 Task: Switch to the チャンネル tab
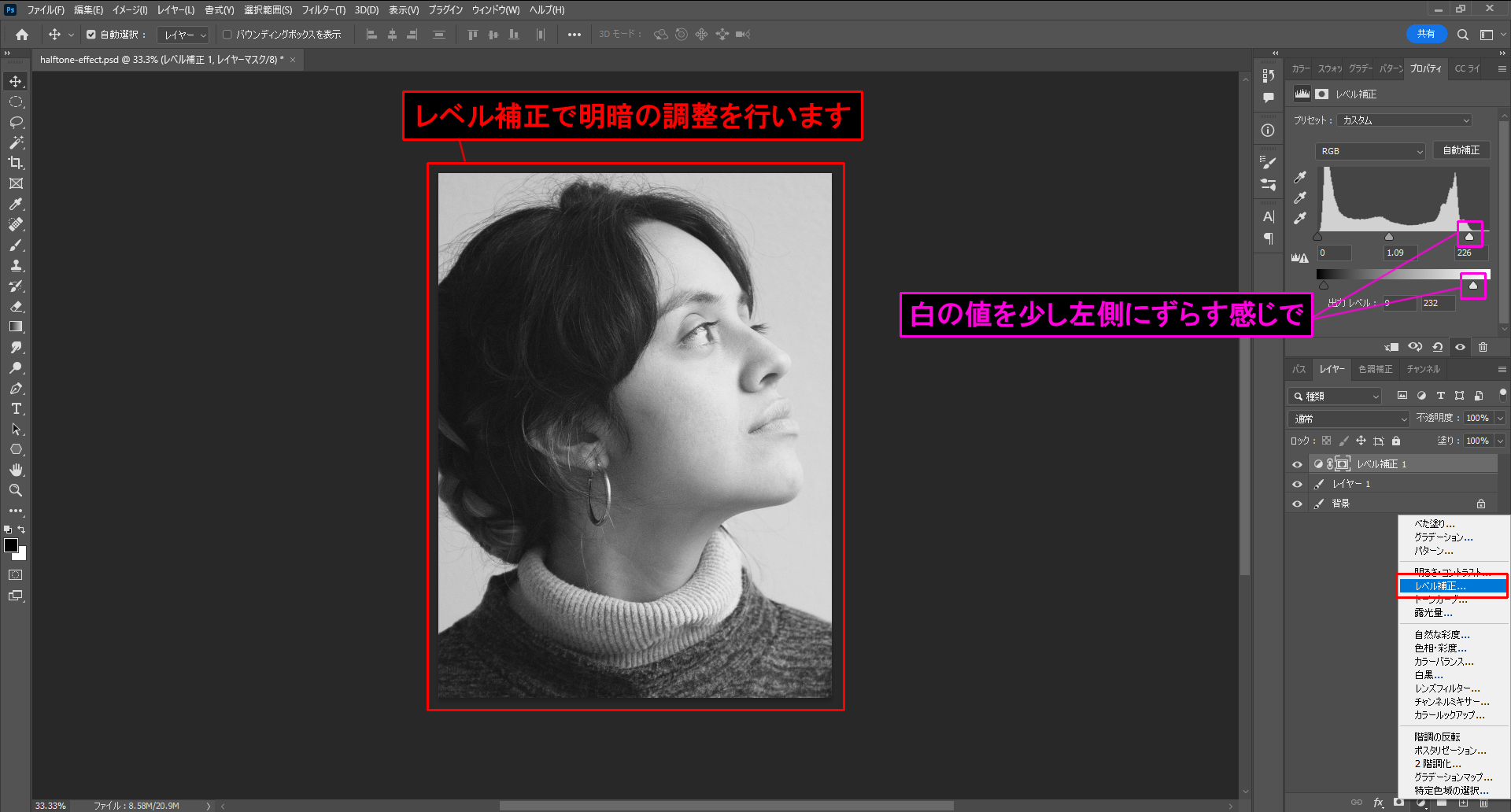point(1423,369)
